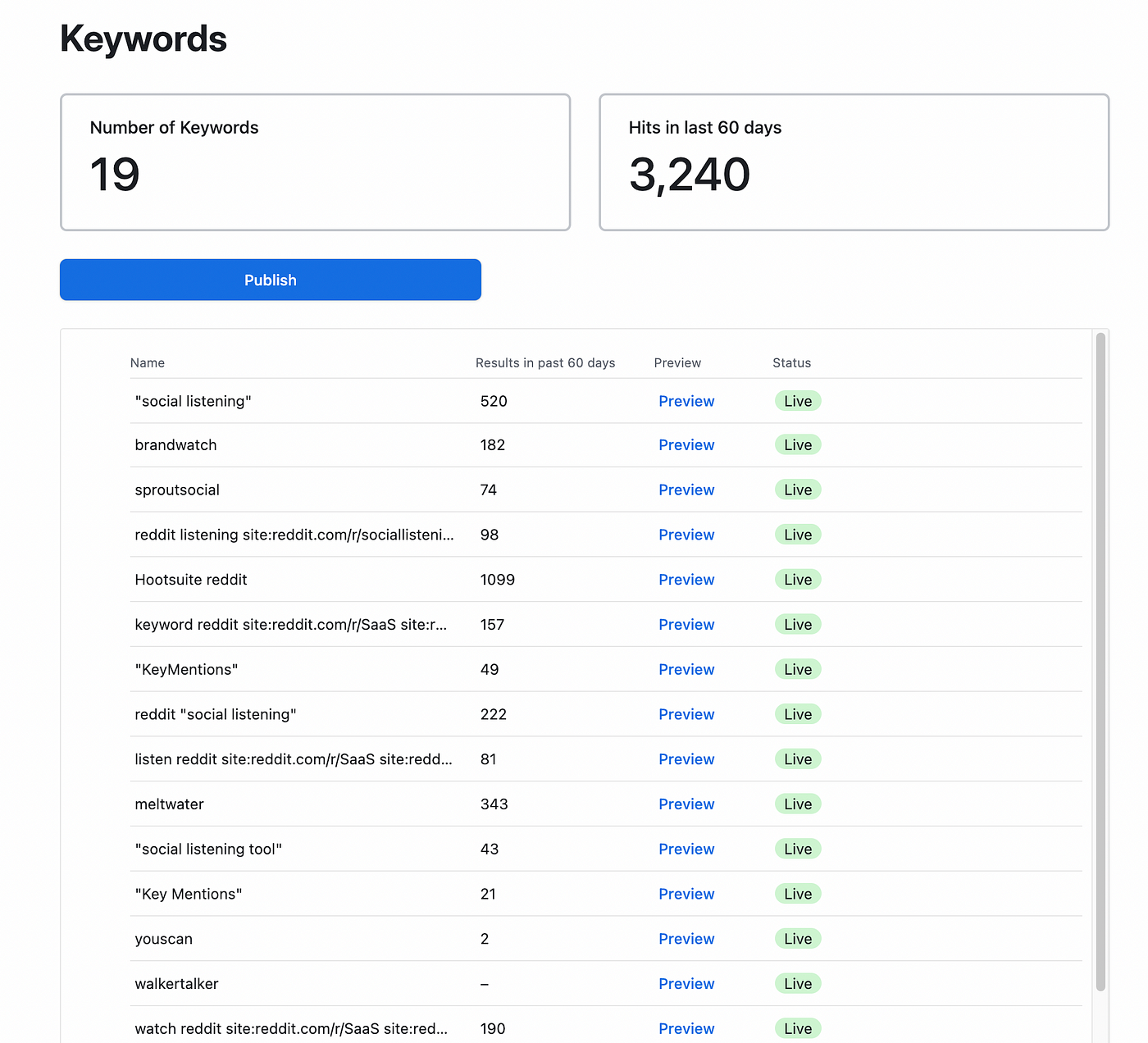The height and width of the screenshot is (1043, 1148).
Task: Click the 3,240 hits figure
Action: coord(690,175)
